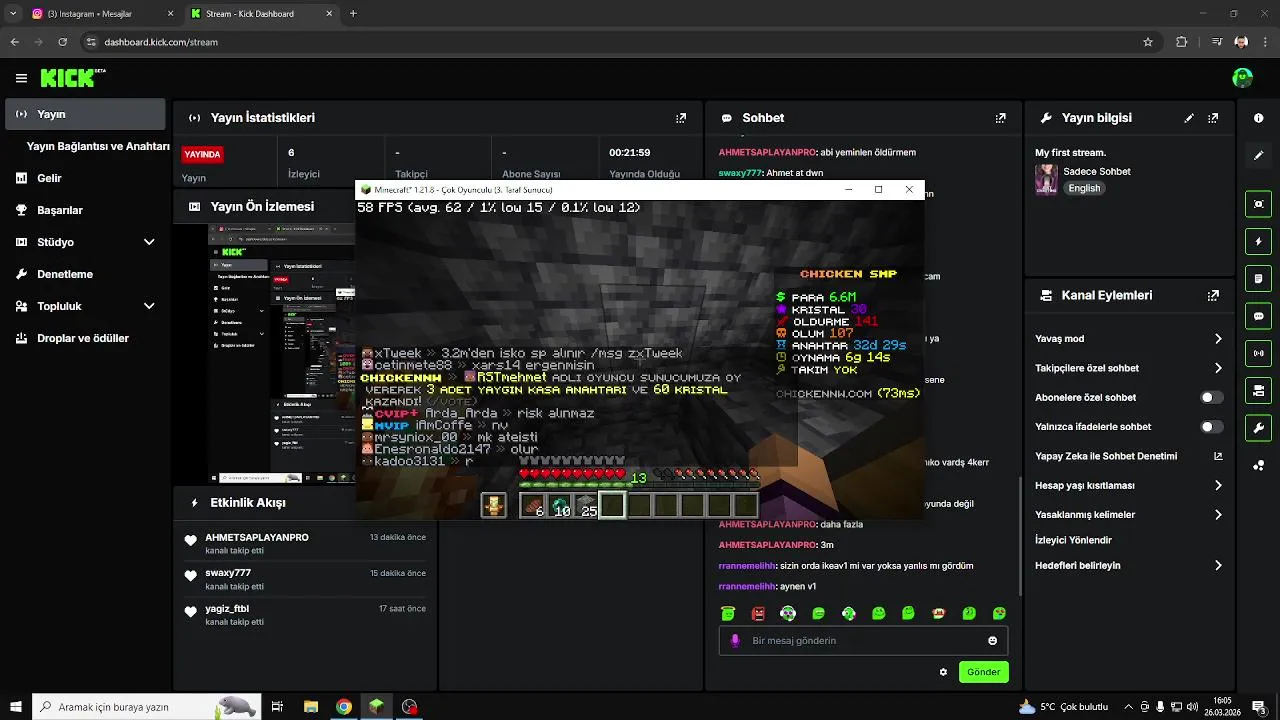Toggle the channel actions widget in right sidebar
The image size is (1280, 720).
click(x=1259, y=390)
